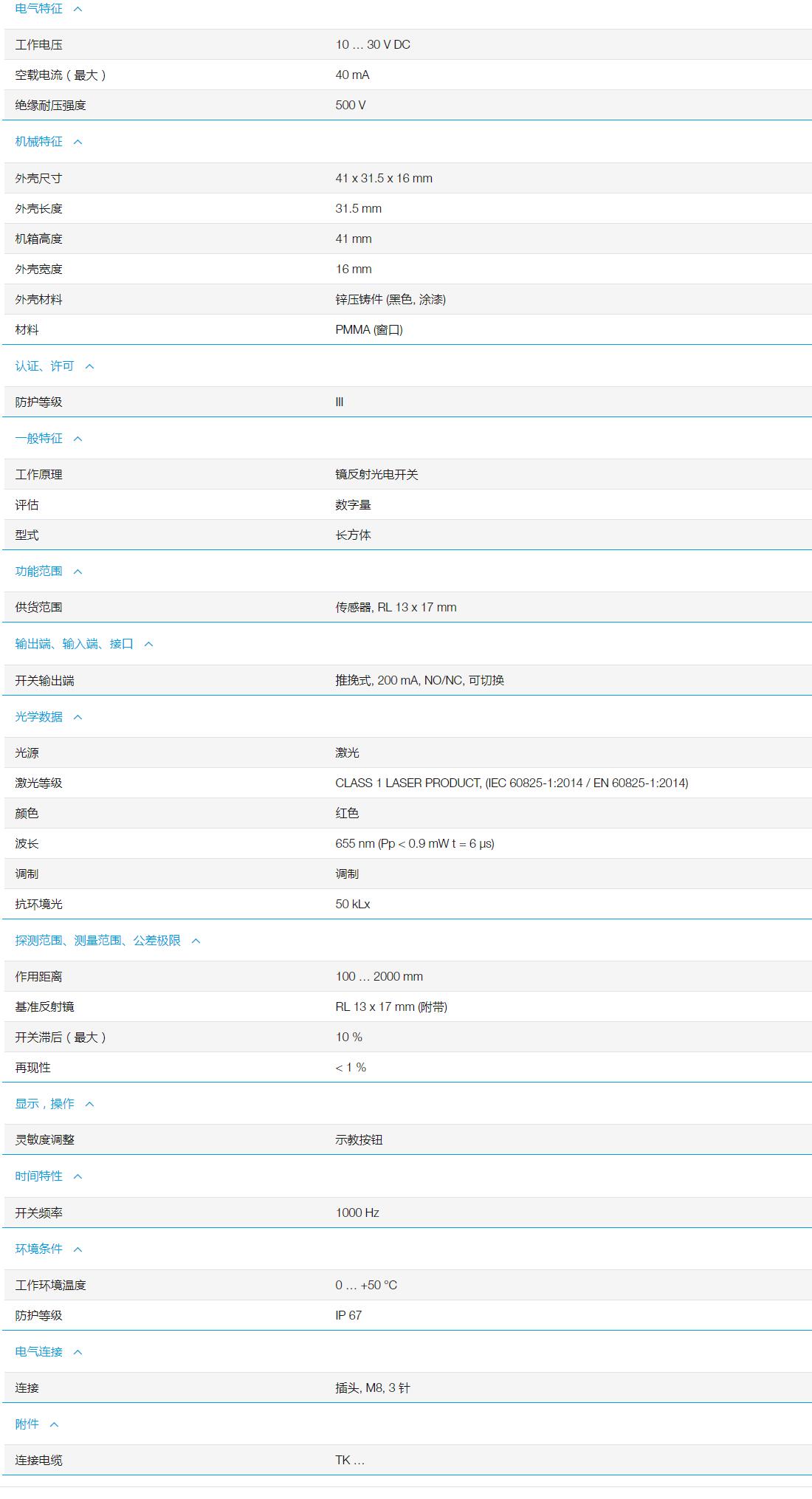812x1499 pixels.
Task: Select the 推挽式, 200 mA switching output value
Action: pos(420,681)
